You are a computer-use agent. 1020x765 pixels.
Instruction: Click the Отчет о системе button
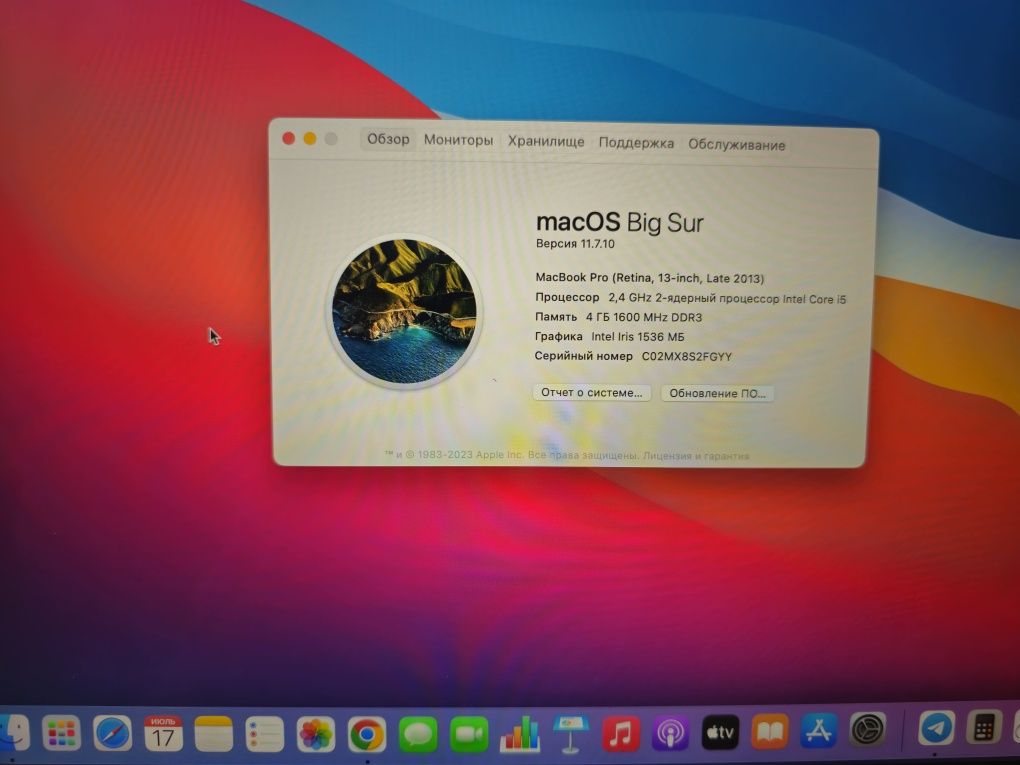[591, 392]
